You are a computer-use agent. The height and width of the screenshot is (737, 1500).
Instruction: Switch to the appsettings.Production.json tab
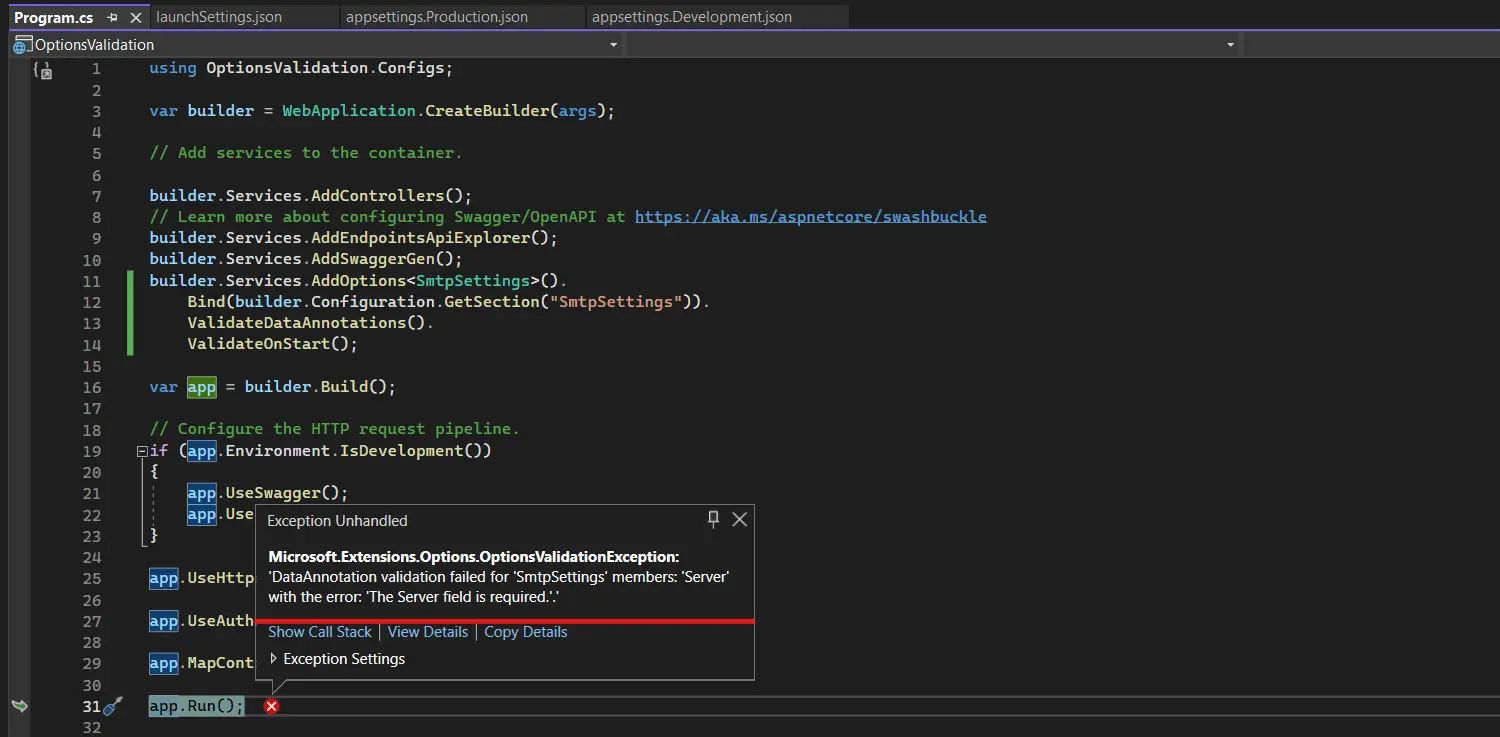[436, 17]
